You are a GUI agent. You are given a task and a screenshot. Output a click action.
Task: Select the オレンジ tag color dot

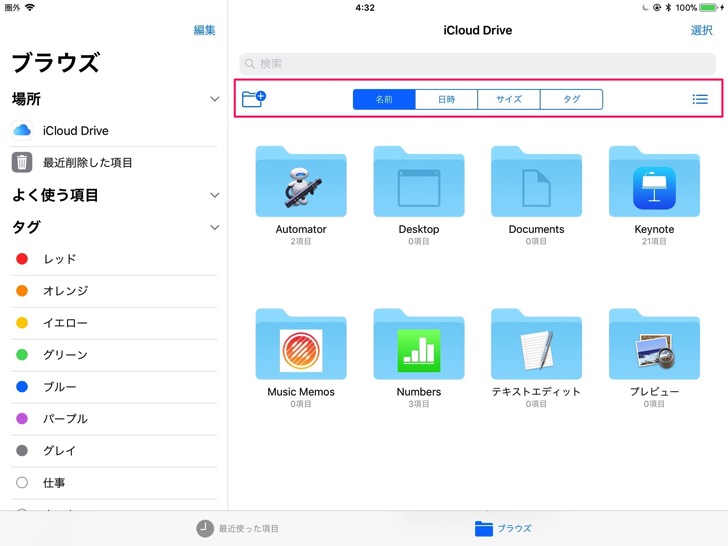(x=22, y=291)
